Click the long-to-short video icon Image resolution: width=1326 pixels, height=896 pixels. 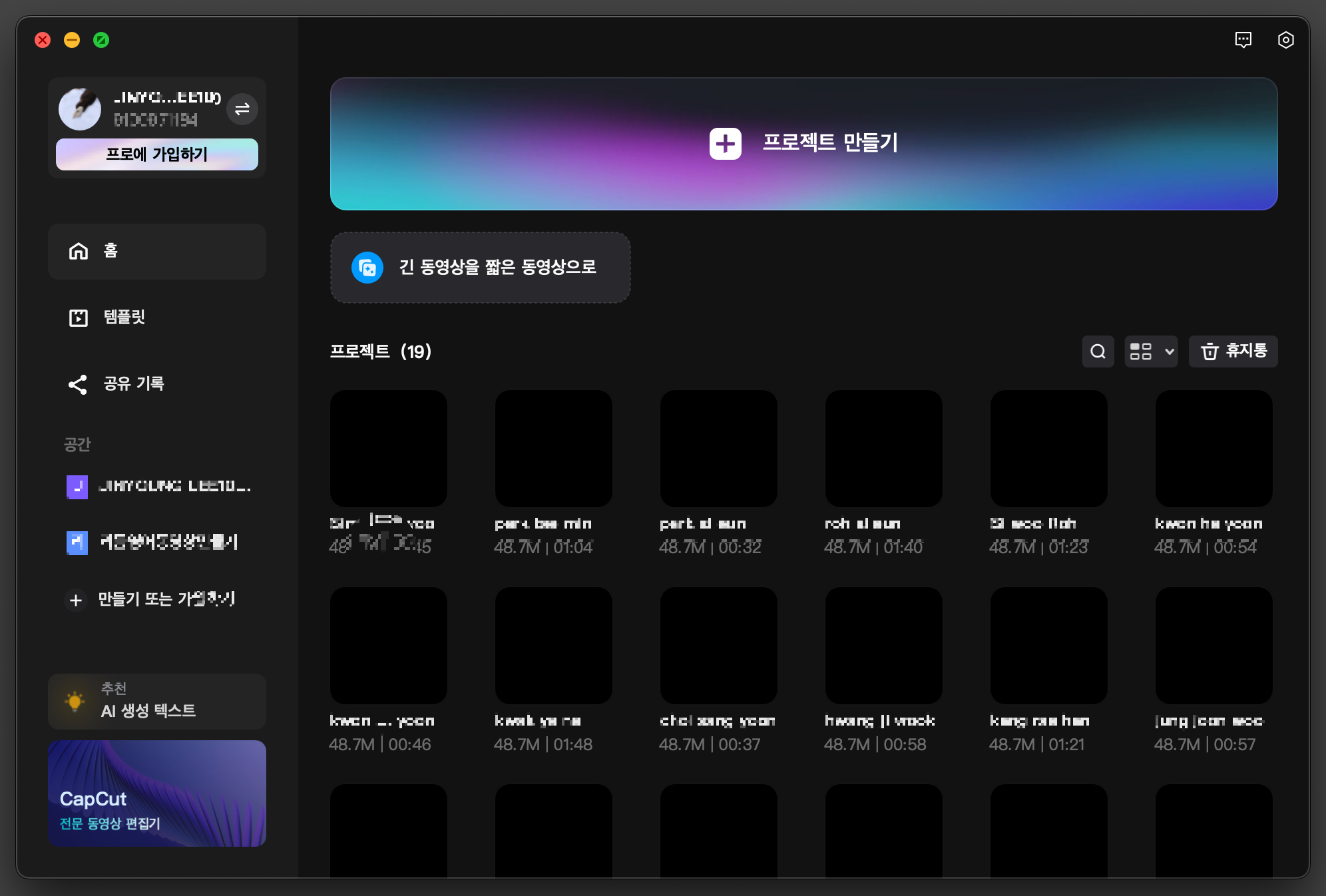tap(367, 268)
